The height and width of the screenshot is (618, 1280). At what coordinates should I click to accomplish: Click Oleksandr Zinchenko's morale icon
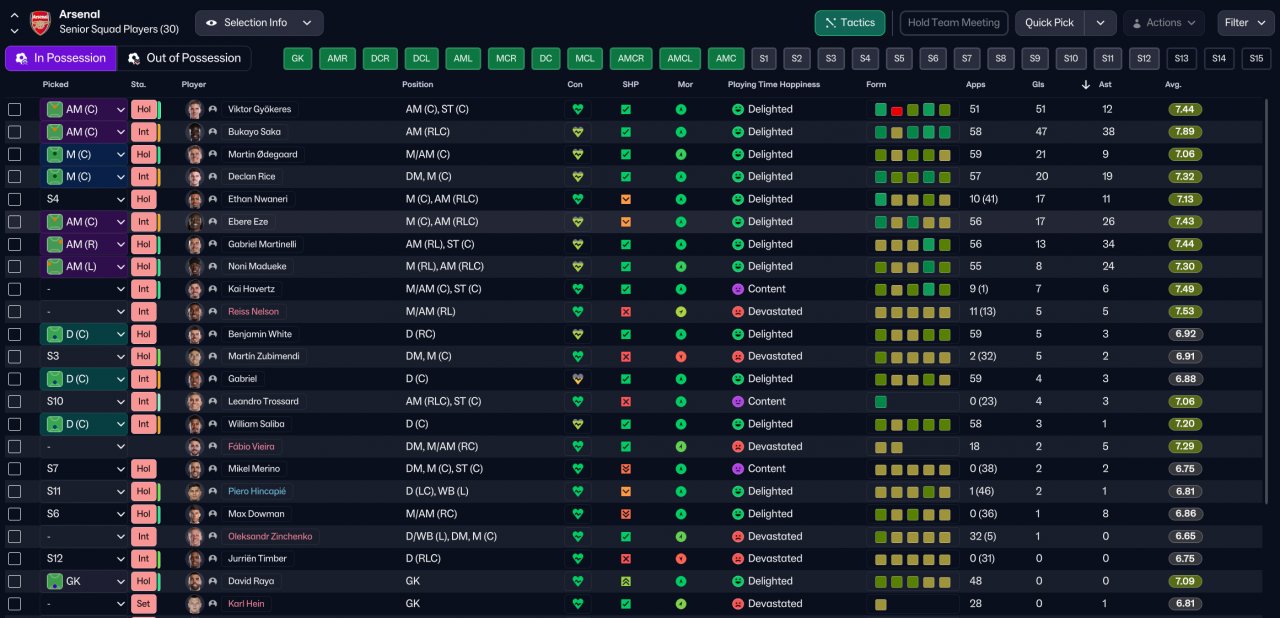[681, 537]
